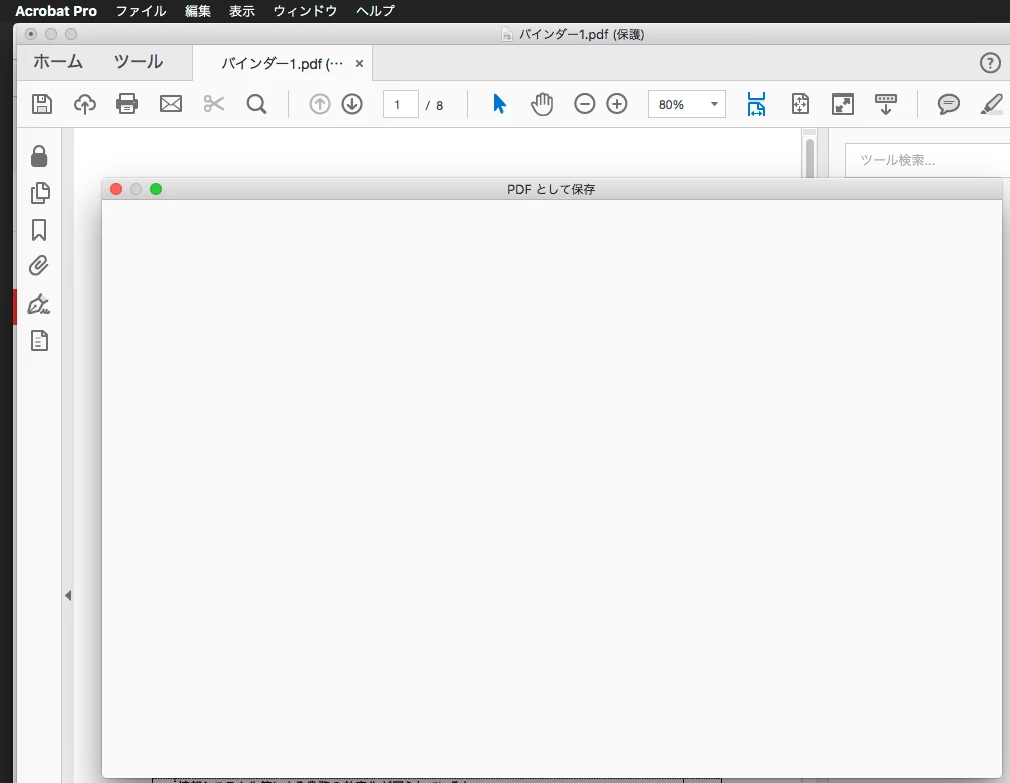Image resolution: width=1010 pixels, height=783 pixels.
Task: Open the magnifier text search tool
Action: 256,104
